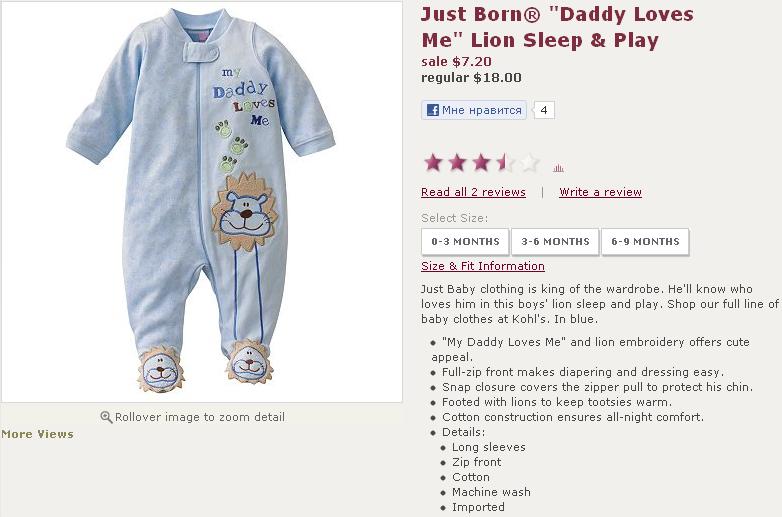The width and height of the screenshot is (782, 517).
Task: Click the magnifier icon beside Rollover image text
Action: tap(106, 417)
